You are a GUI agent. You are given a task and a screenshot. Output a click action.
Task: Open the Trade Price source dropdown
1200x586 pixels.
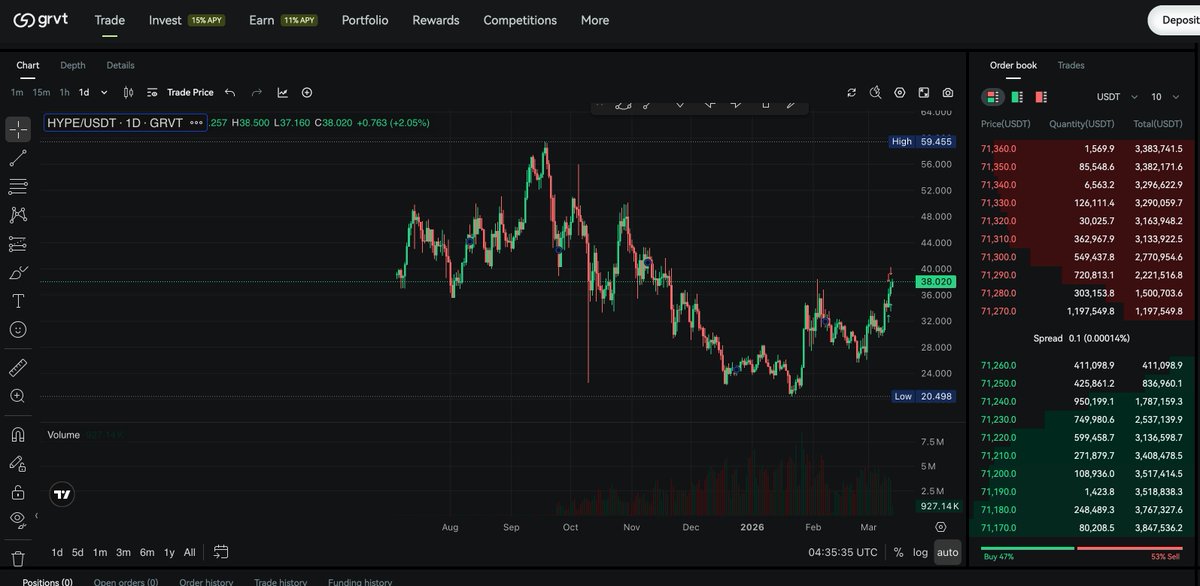(x=180, y=92)
